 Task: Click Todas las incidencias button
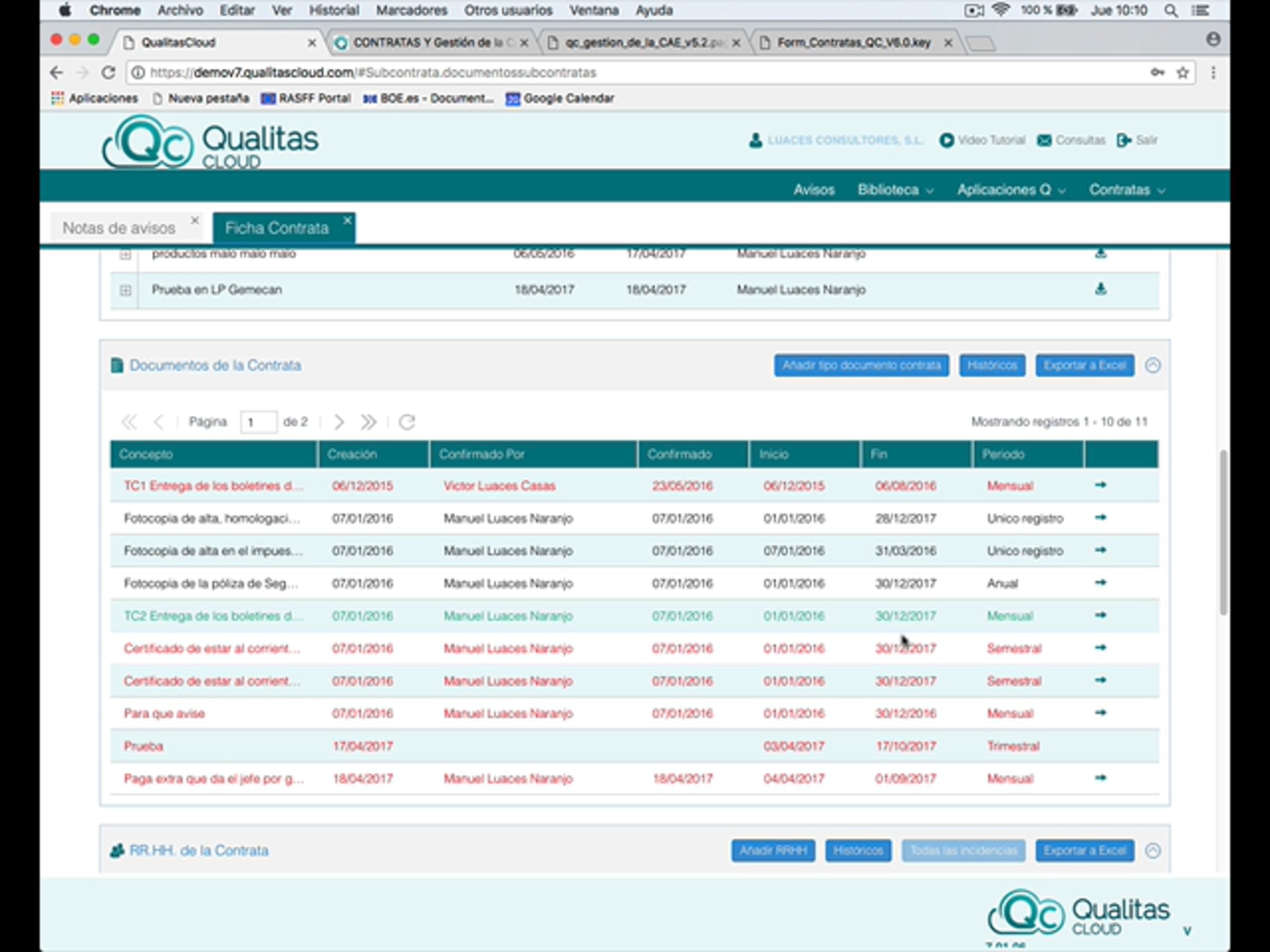964,850
